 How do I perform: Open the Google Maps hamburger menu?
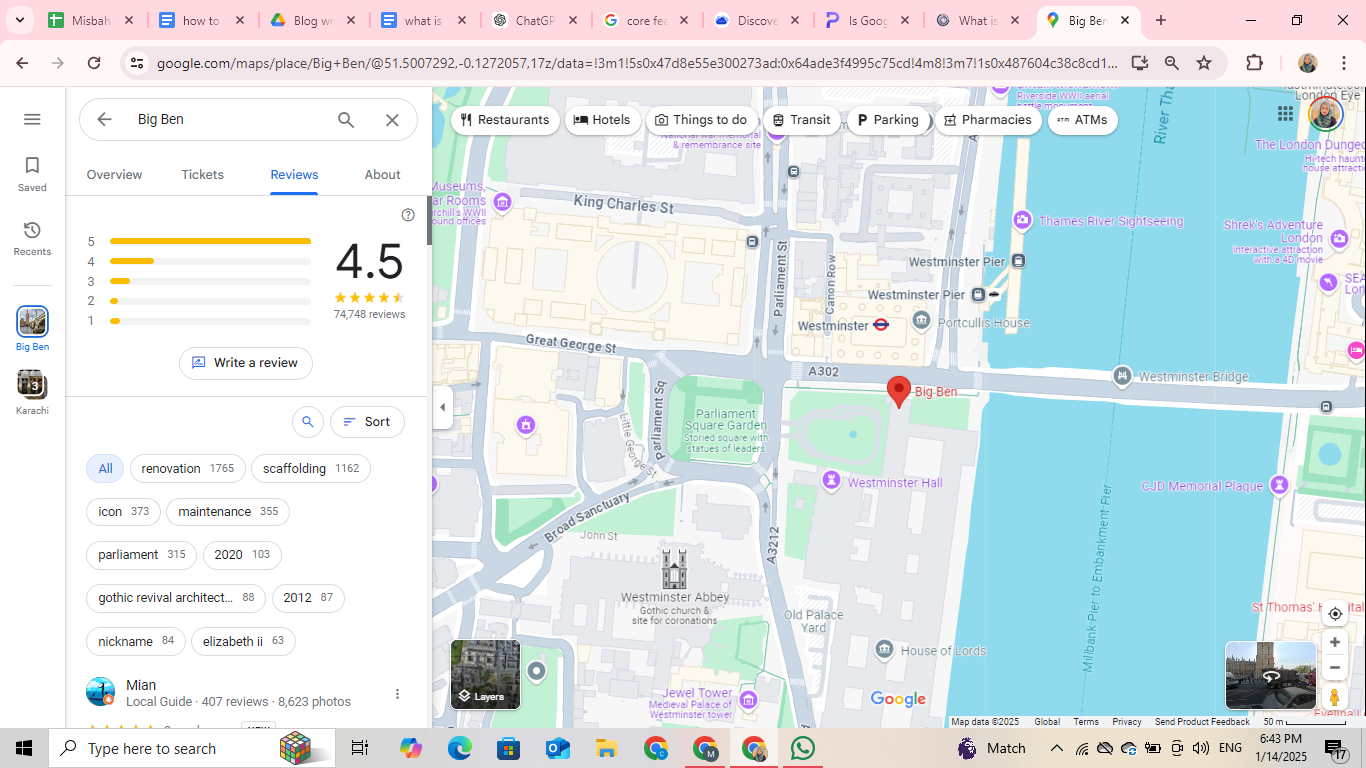point(32,120)
